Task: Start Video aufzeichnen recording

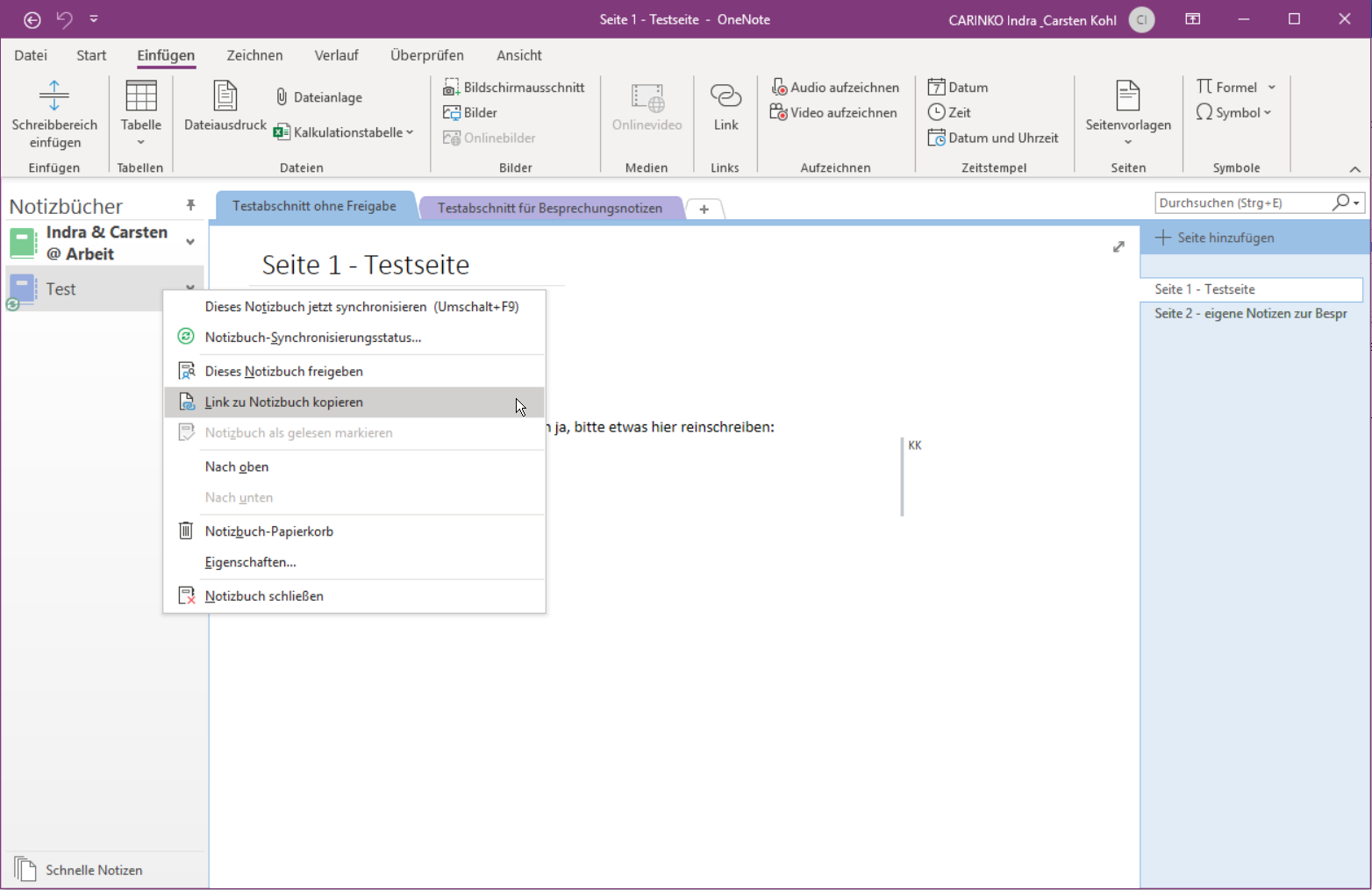Action: click(833, 112)
